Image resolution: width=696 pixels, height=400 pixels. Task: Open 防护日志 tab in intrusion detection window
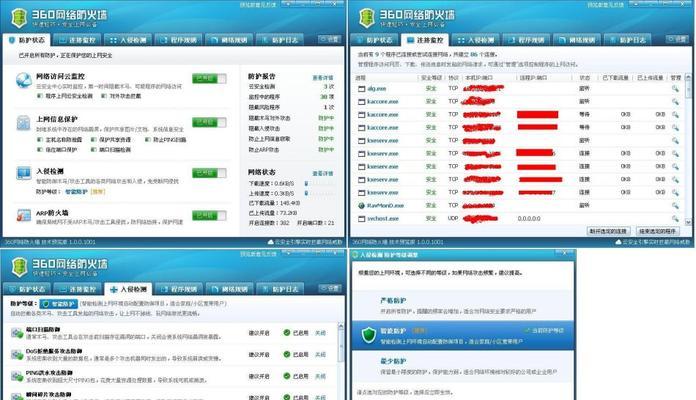tap(280, 289)
